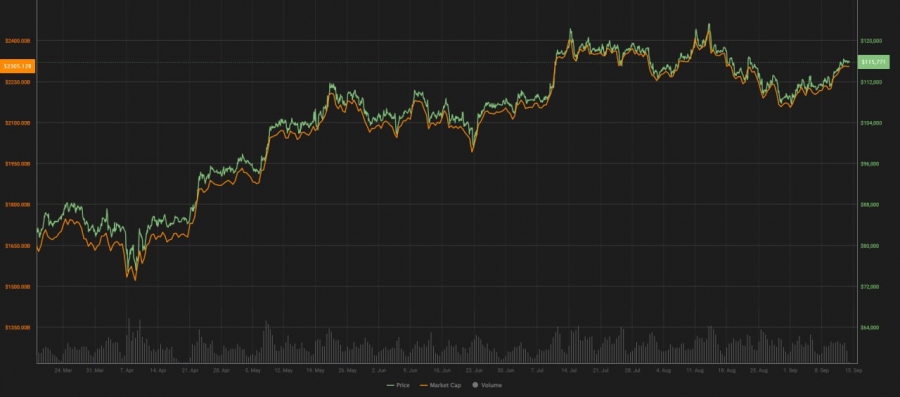Select the 5. May date label

[253, 371]
